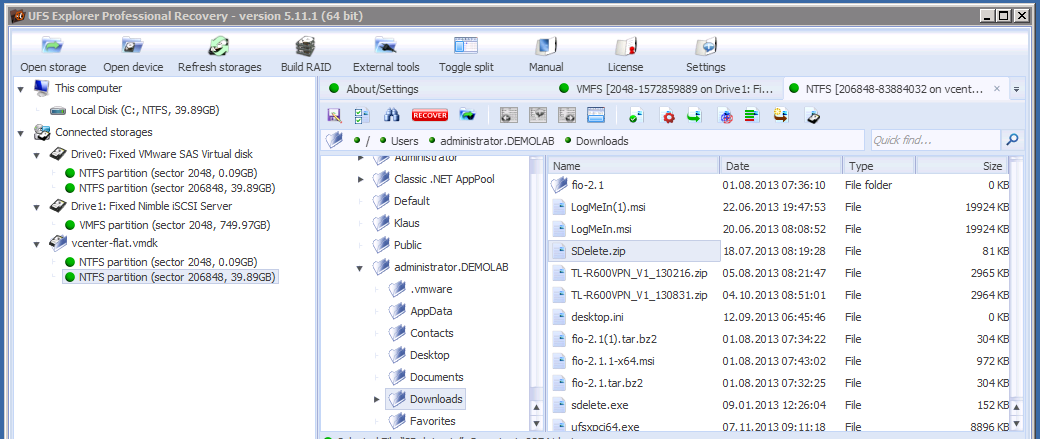The image size is (1040, 439).
Task: Click the file icon with green checkmark
Action: pos(636,116)
